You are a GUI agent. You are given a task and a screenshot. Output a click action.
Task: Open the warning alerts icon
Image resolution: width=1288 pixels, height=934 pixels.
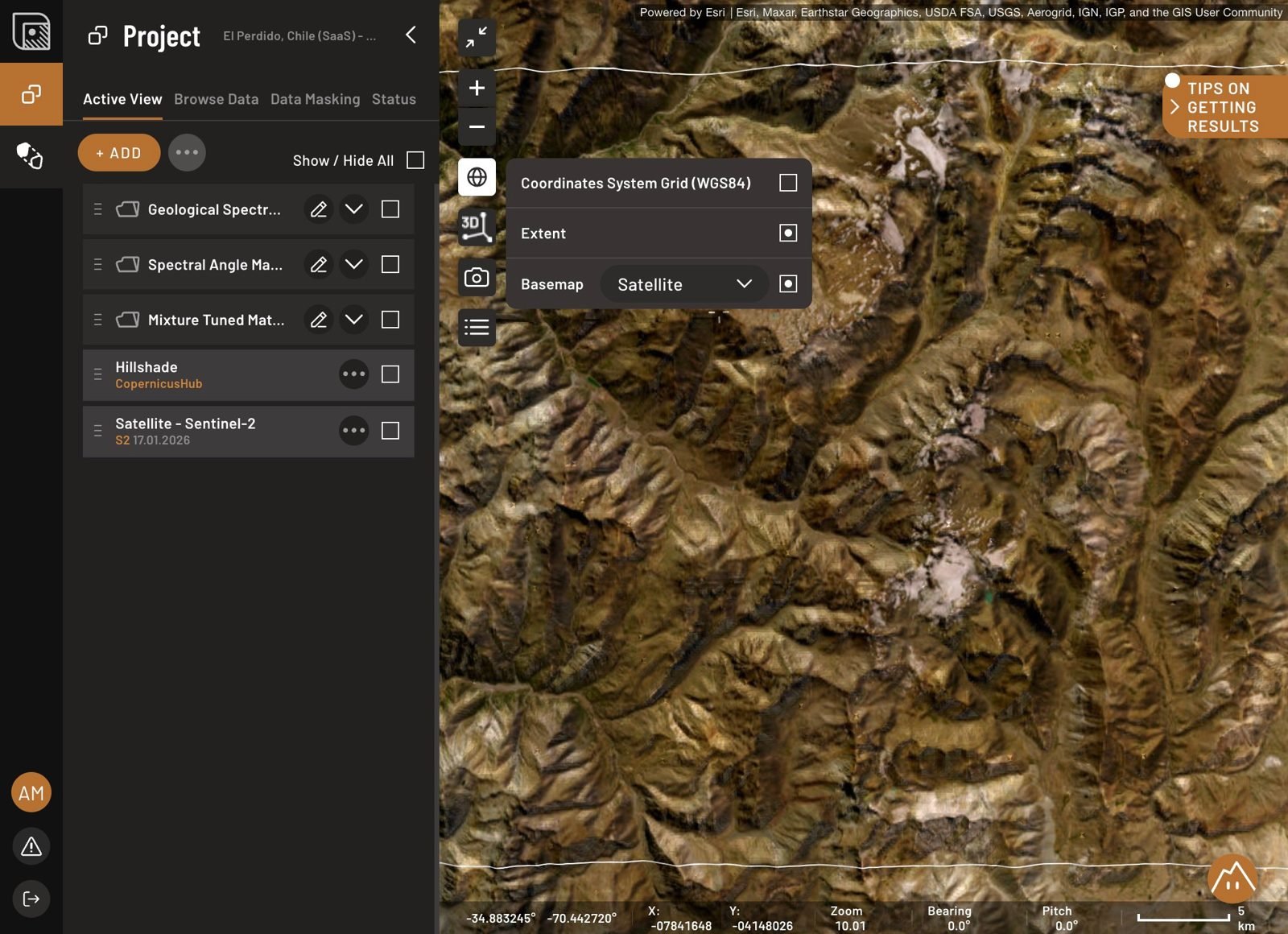pyautogui.click(x=31, y=846)
